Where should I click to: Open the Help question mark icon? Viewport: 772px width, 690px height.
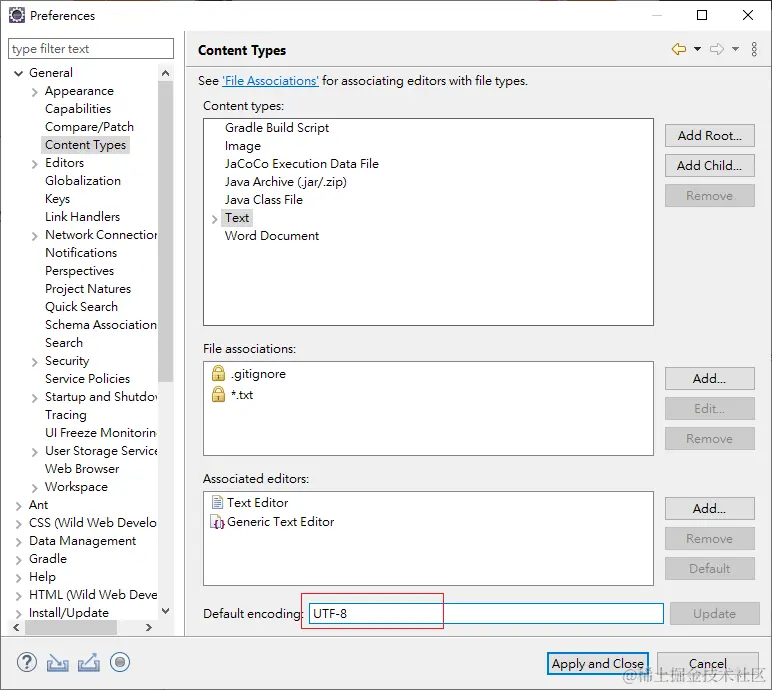[27, 662]
